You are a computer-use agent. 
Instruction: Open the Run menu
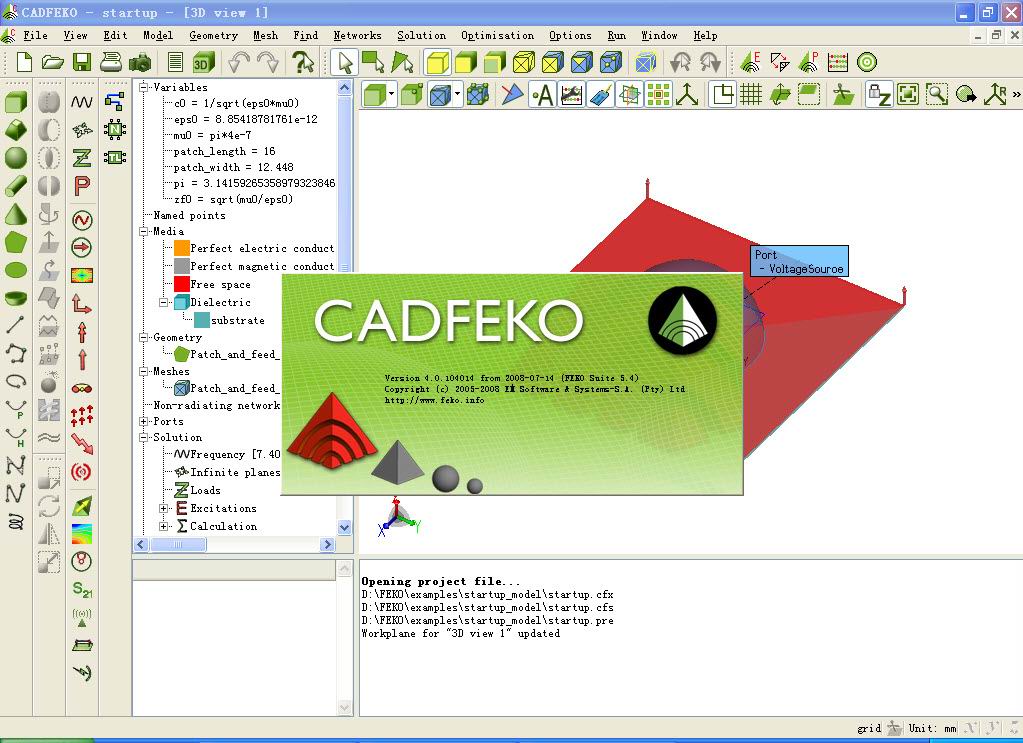(x=616, y=35)
